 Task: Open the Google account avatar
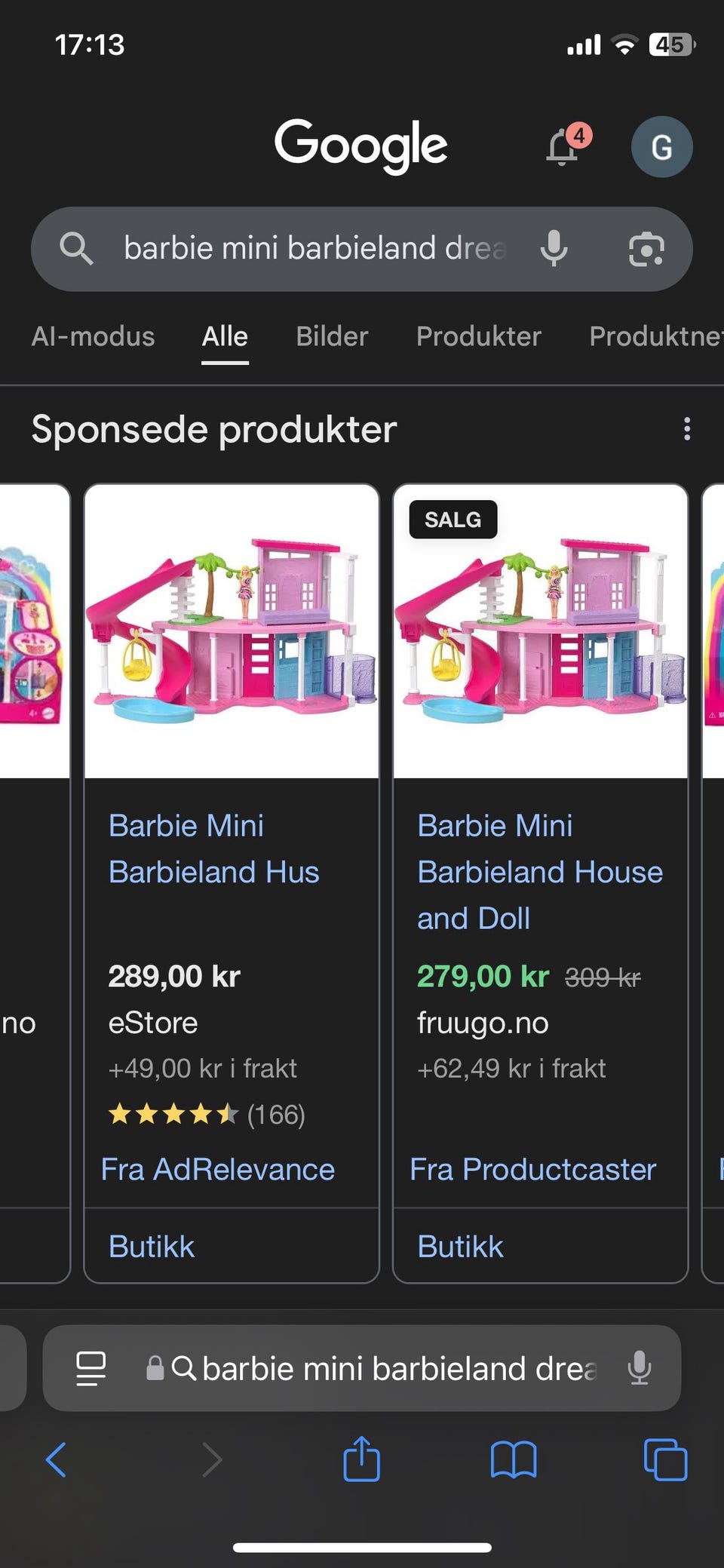click(x=661, y=147)
